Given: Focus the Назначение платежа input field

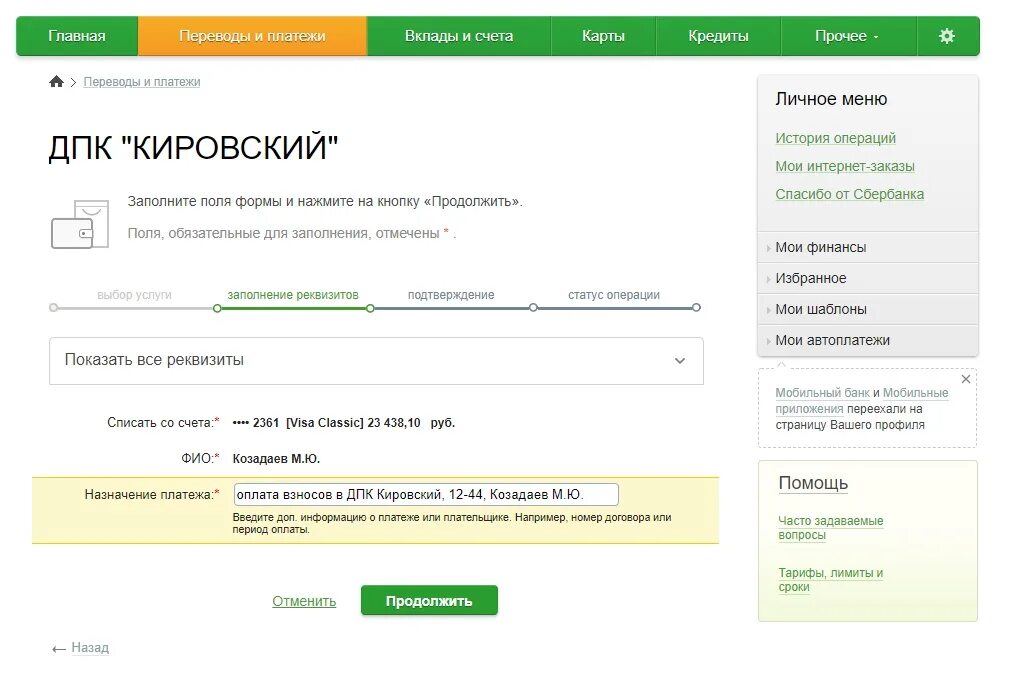Looking at the screenshot, I should (x=426, y=494).
